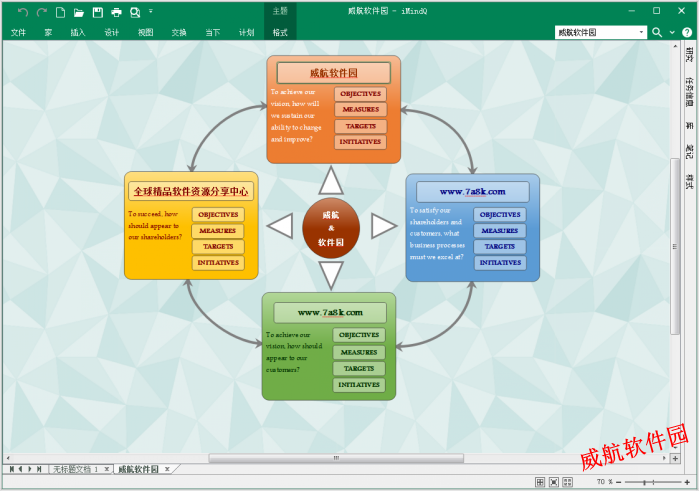Open a file using the folder icon

click(79, 12)
